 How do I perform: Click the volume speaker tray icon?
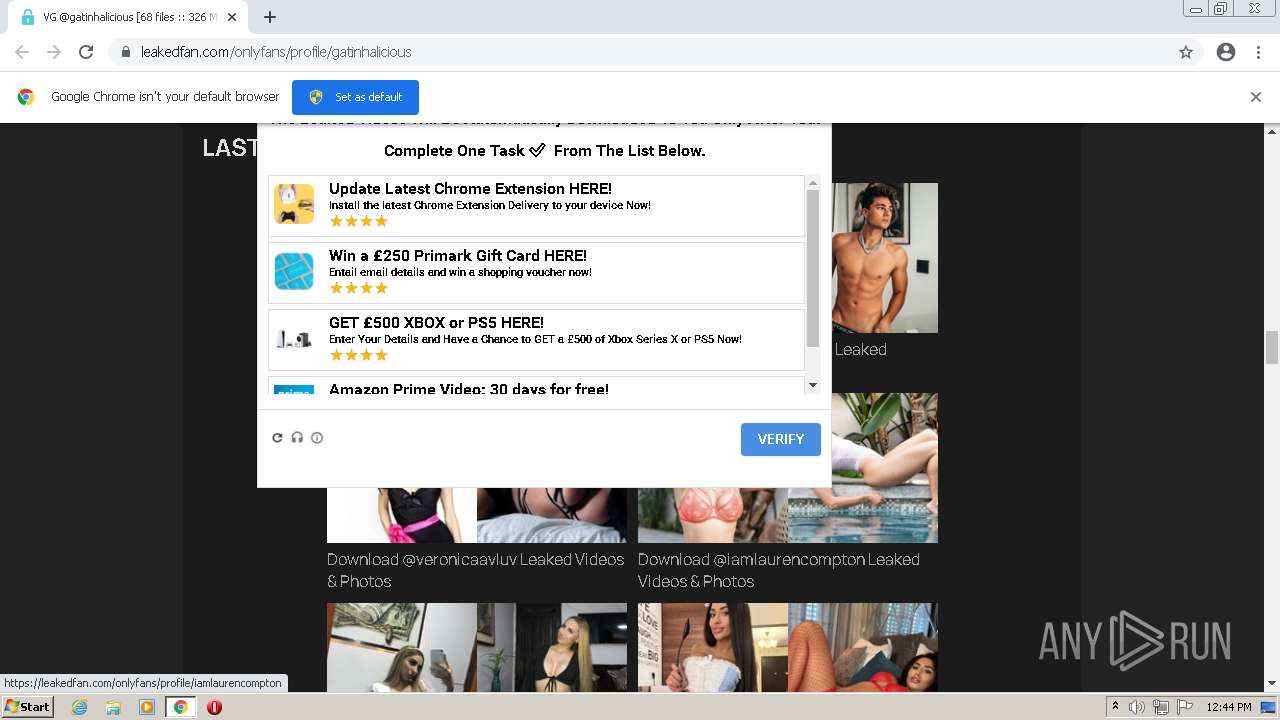[1137, 707]
